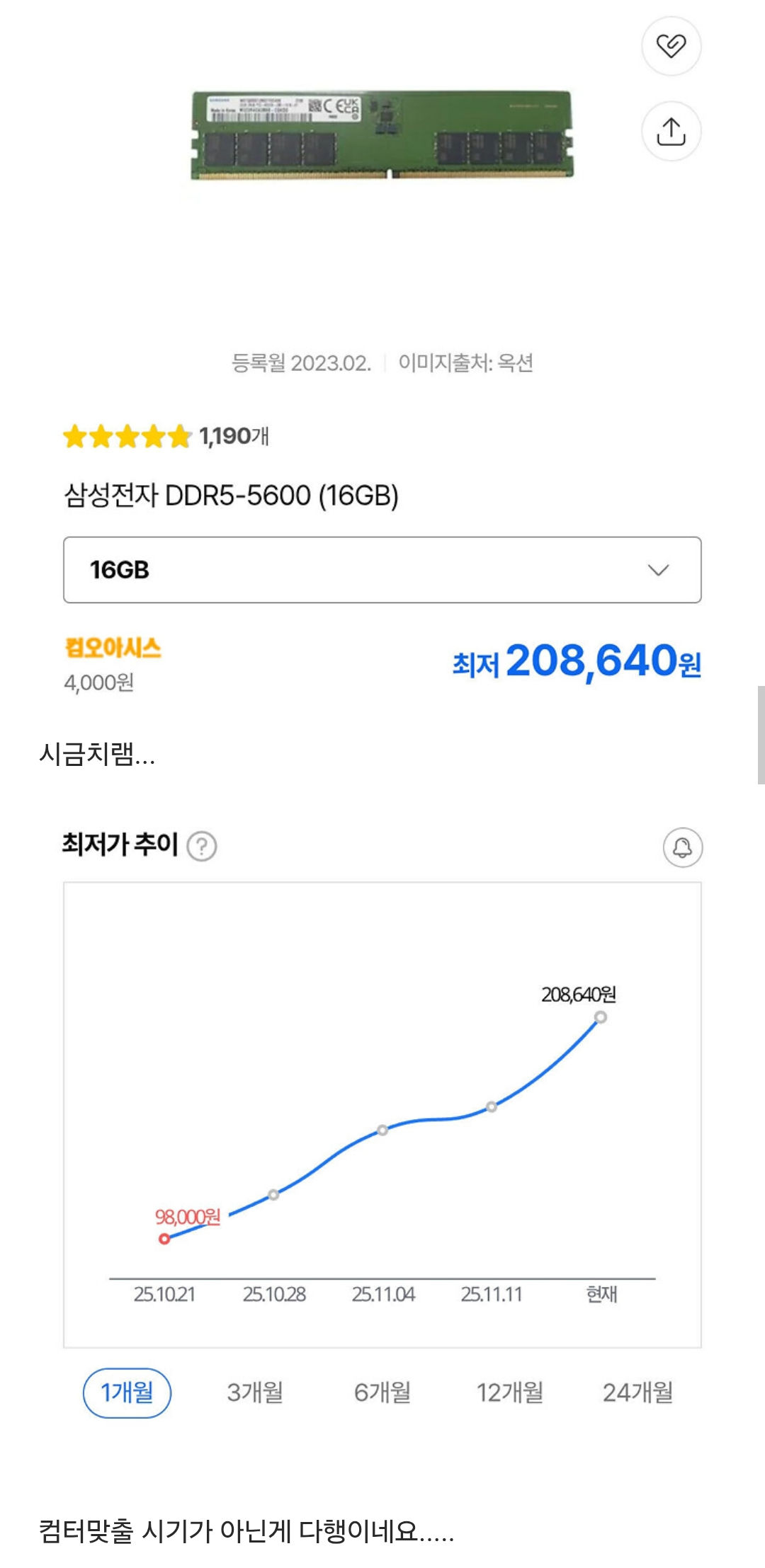The height and width of the screenshot is (1568, 765).
Task: Open the 16GB capacity dropdown
Action: (x=382, y=570)
